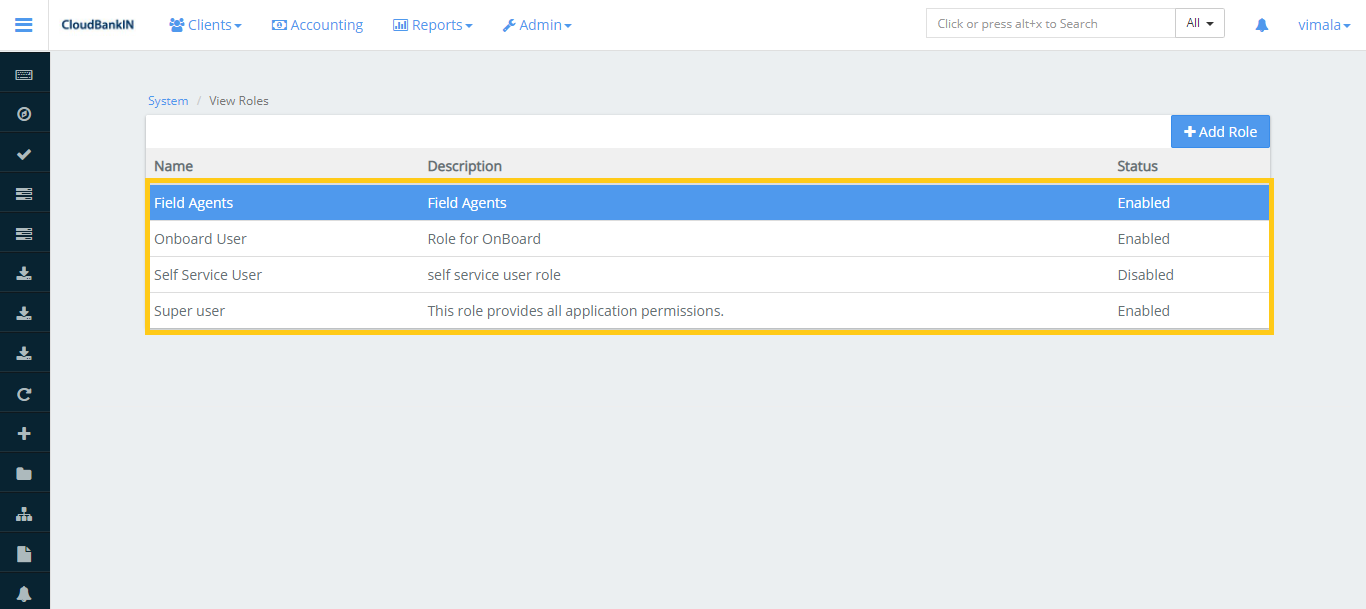Focus the search input field

[x=1050, y=24]
